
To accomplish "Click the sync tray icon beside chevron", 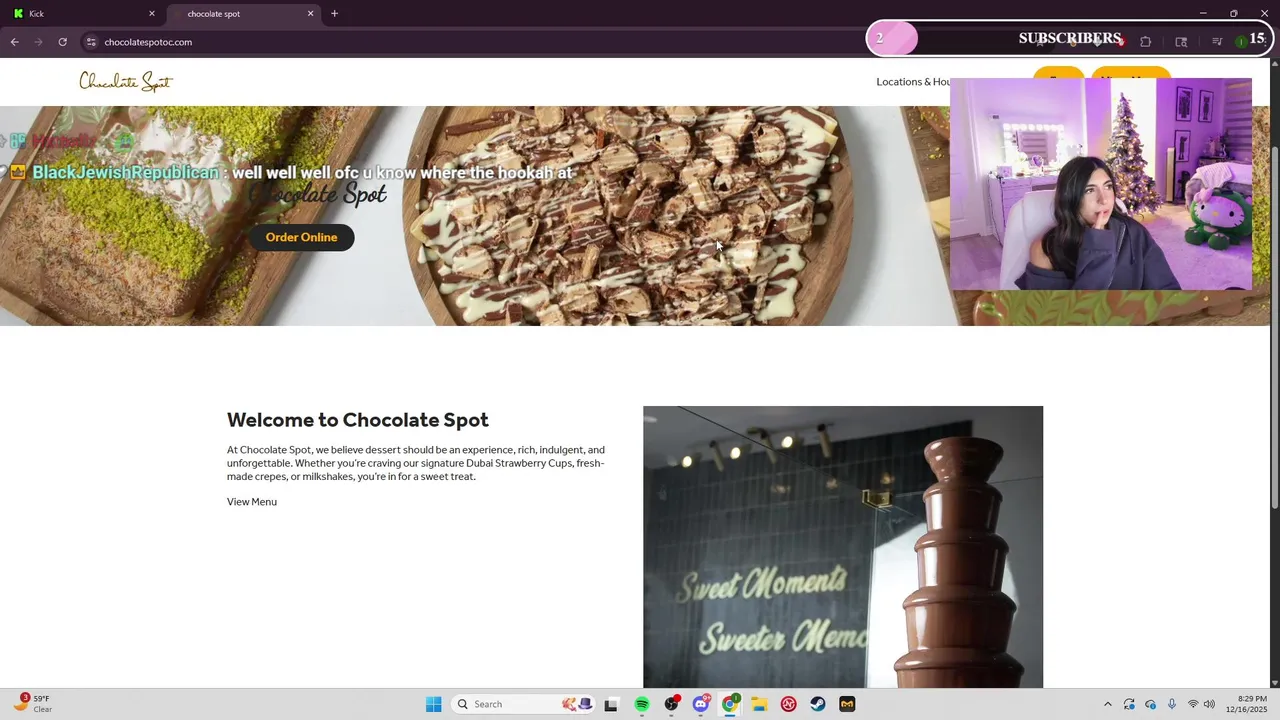I will [x=1129, y=704].
